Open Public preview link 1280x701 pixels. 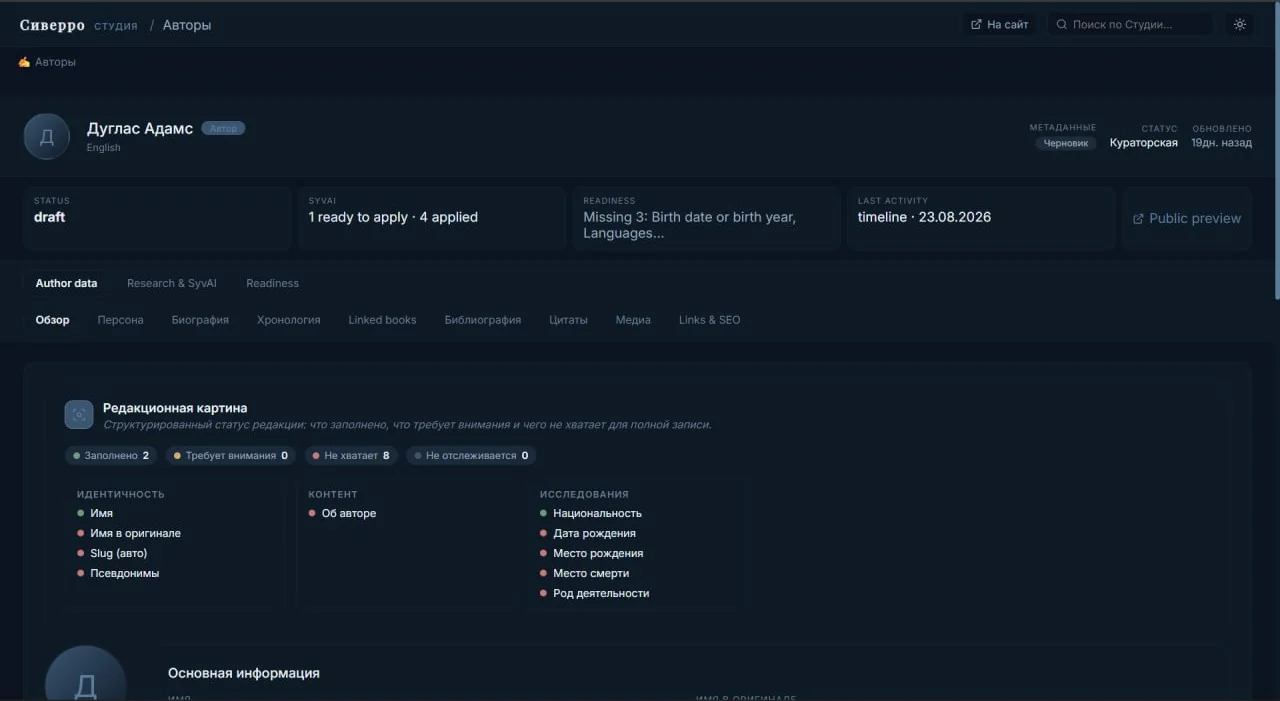(x=1187, y=218)
